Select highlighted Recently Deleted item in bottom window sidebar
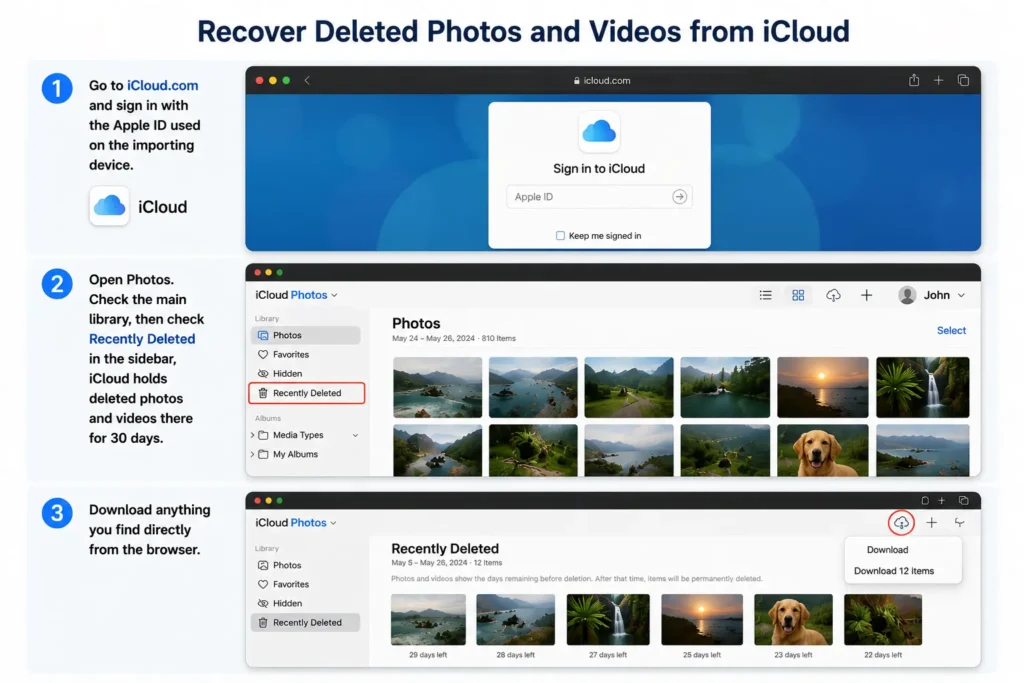The height and width of the screenshot is (683, 1024). click(x=306, y=622)
